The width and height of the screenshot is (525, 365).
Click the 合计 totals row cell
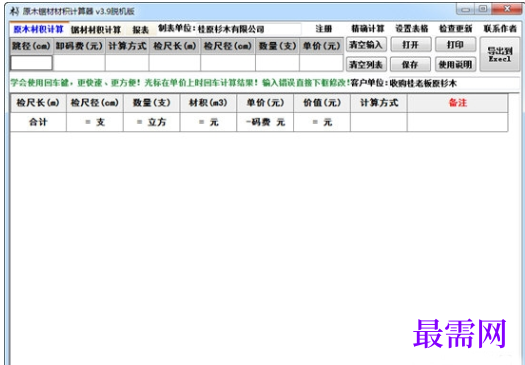pyautogui.click(x=38, y=122)
